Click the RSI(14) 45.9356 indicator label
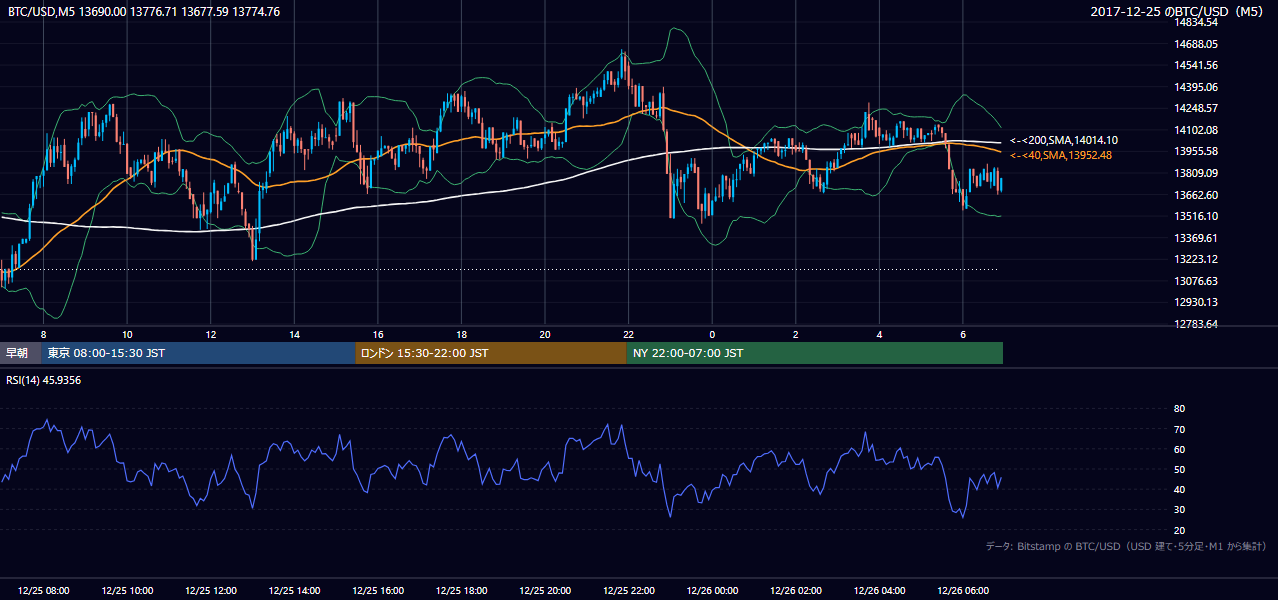This screenshot has width=1278, height=600. pyautogui.click(x=43, y=380)
